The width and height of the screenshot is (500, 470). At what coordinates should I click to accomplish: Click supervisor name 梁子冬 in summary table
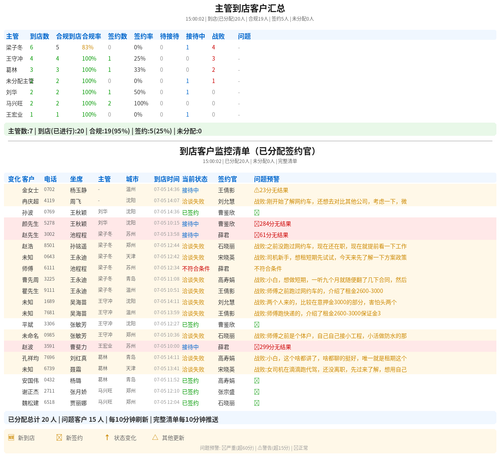(14, 47)
